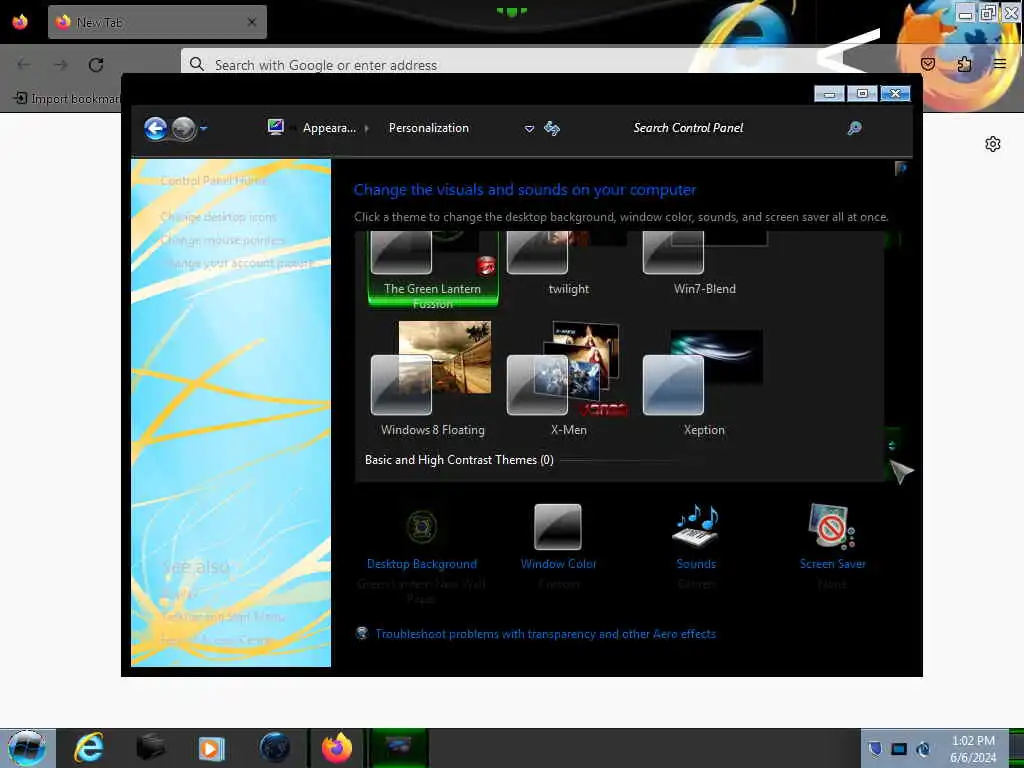
Task: Close the Firefox New Tab tab
Action: [252, 22]
